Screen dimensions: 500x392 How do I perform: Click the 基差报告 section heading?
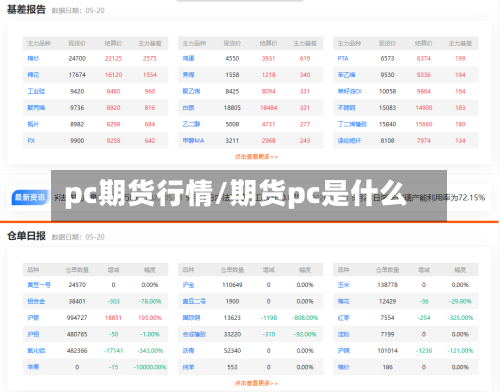(x=26, y=10)
